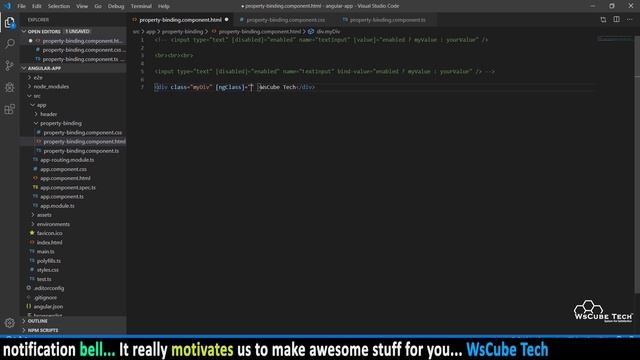The image size is (640, 360).
Task: Open the editor More Actions ellipsis
Action: pyautogui.click(x=629, y=20)
